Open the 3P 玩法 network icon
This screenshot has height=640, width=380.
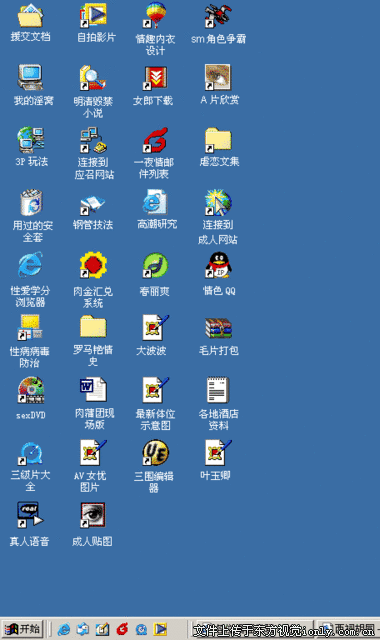[31, 140]
